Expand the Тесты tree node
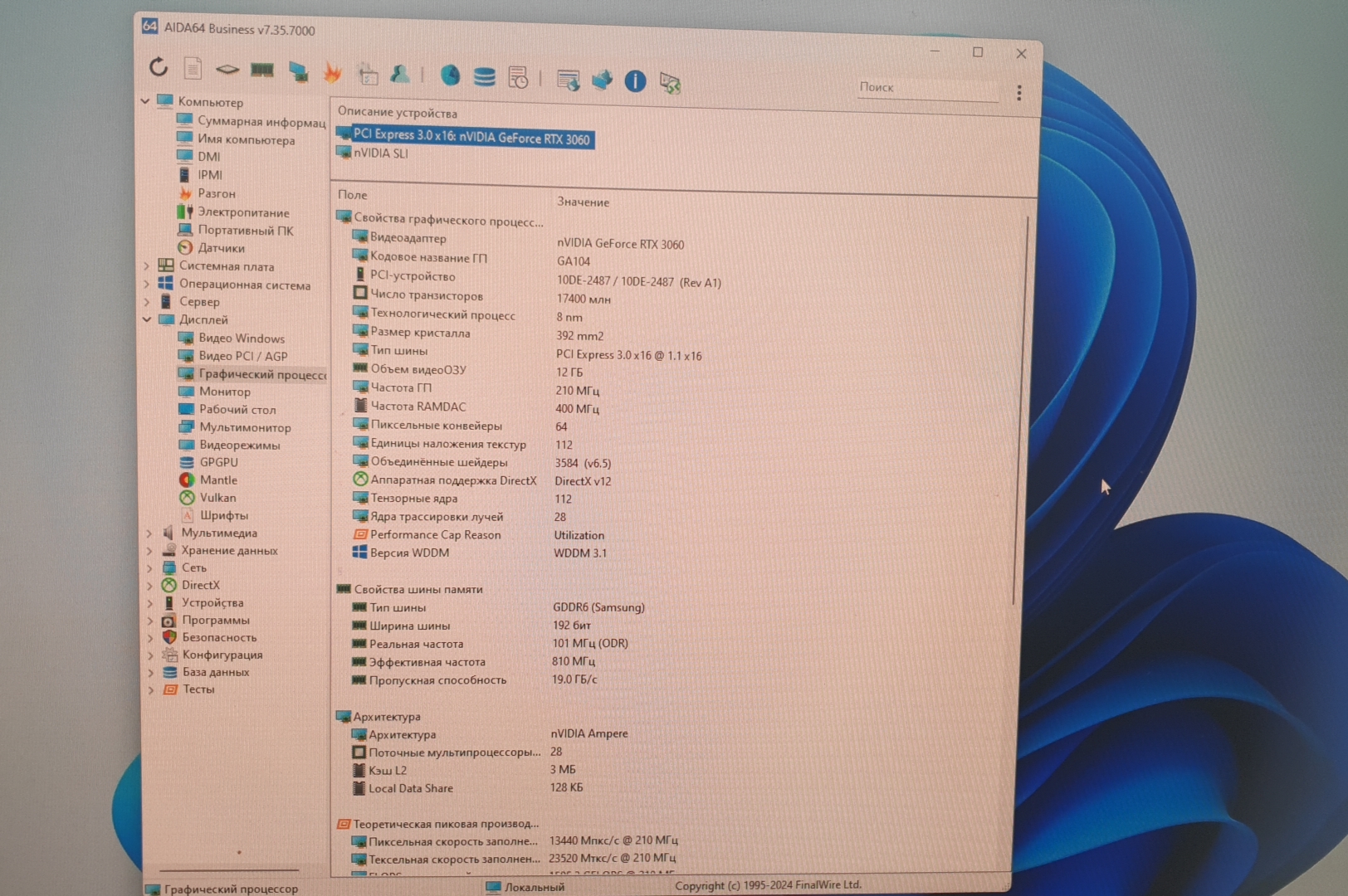Viewport: 1348px width, 896px height. click(150, 689)
